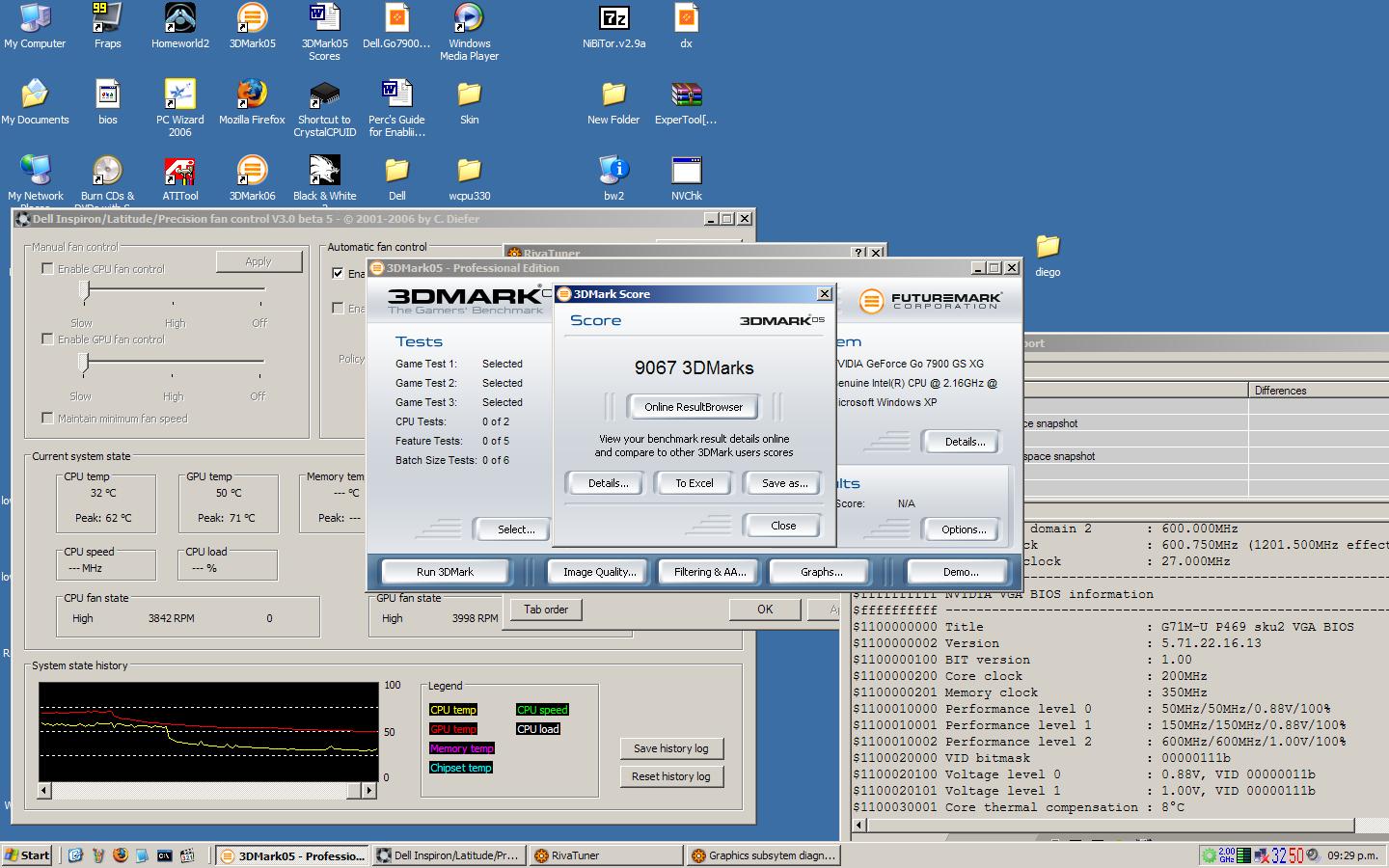The image size is (1389, 868).
Task: Select the Homeworld2 desktop icon
Action: pyautogui.click(x=179, y=25)
